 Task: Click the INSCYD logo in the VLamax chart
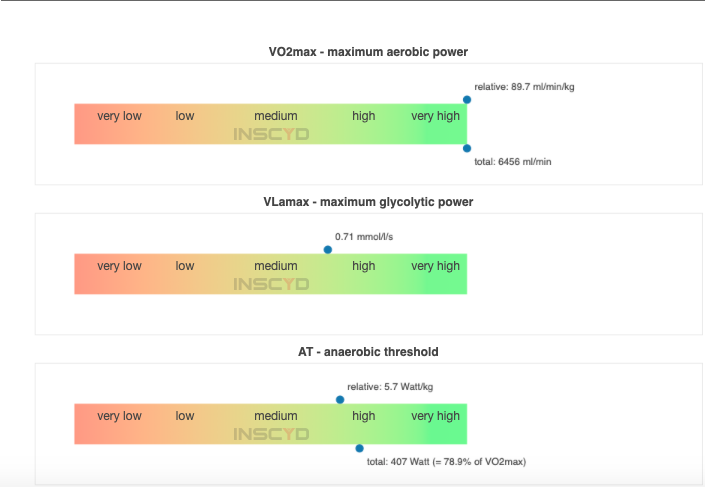[271, 284]
